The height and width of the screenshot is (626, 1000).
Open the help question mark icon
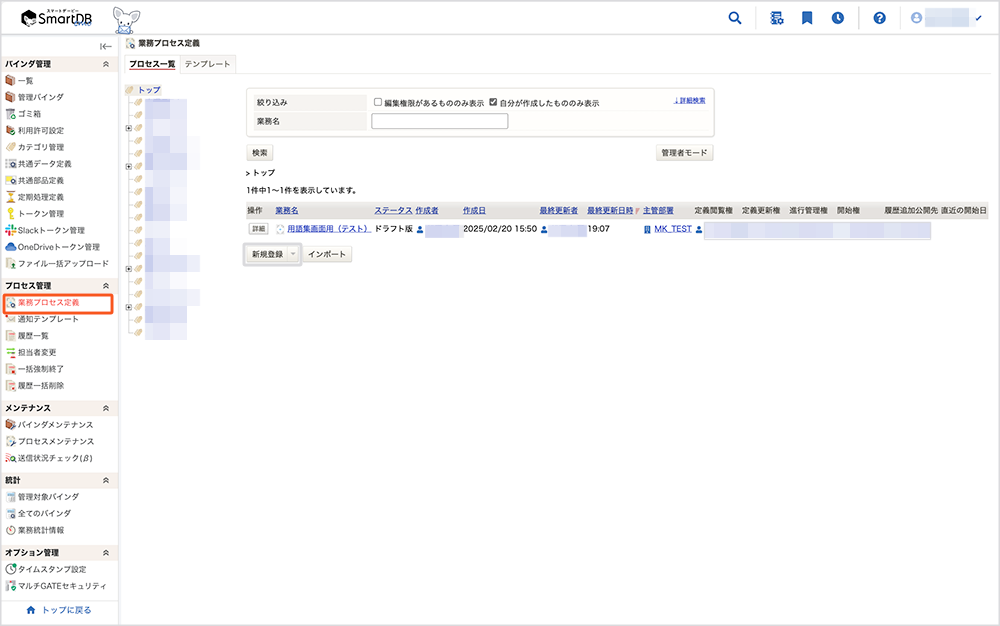click(879, 17)
